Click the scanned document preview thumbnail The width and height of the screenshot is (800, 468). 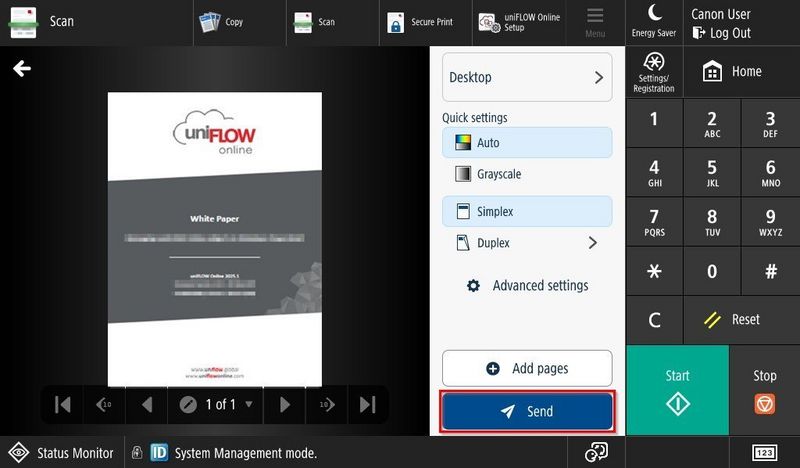tap(214, 239)
